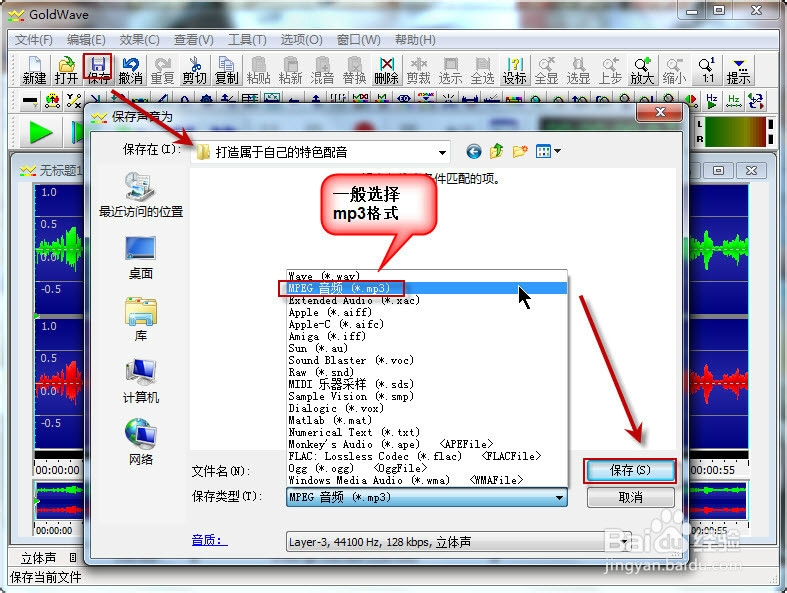Screen dimensions: 787x593
Task: Click the 全显 (Show all) zoom icon
Action: (547, 70)
